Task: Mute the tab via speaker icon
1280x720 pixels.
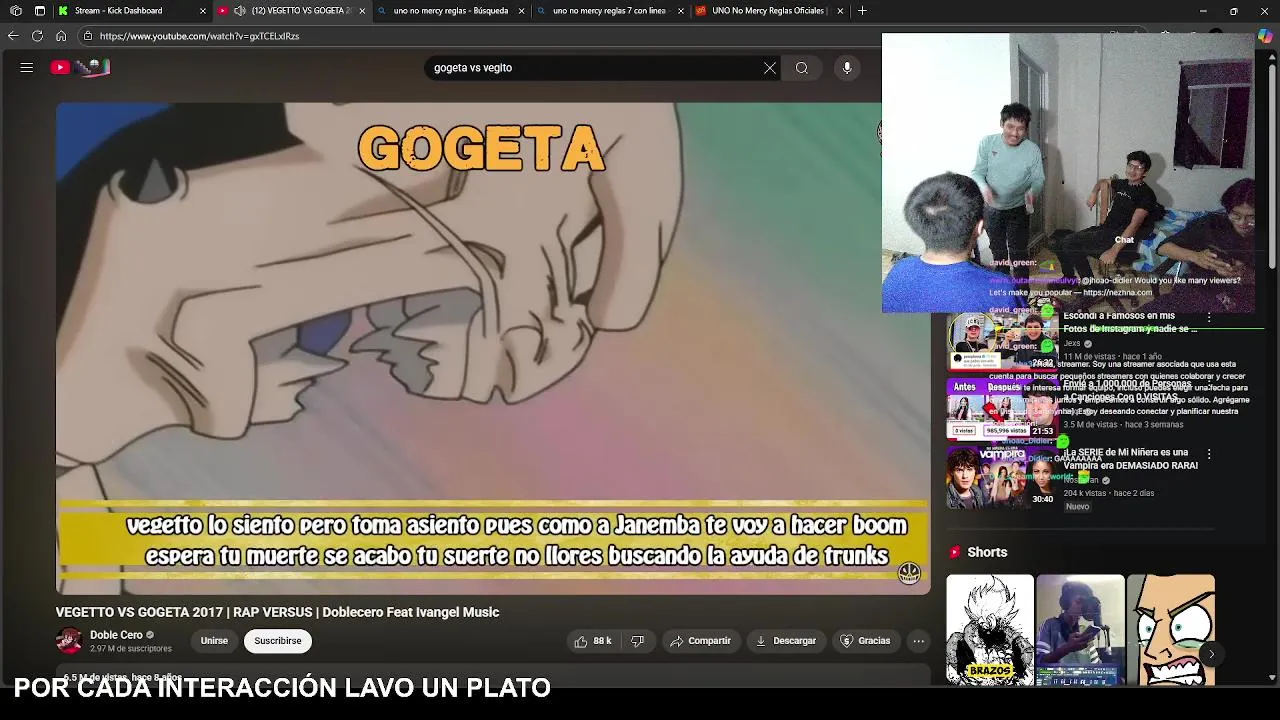Action: tap(240, 11)
